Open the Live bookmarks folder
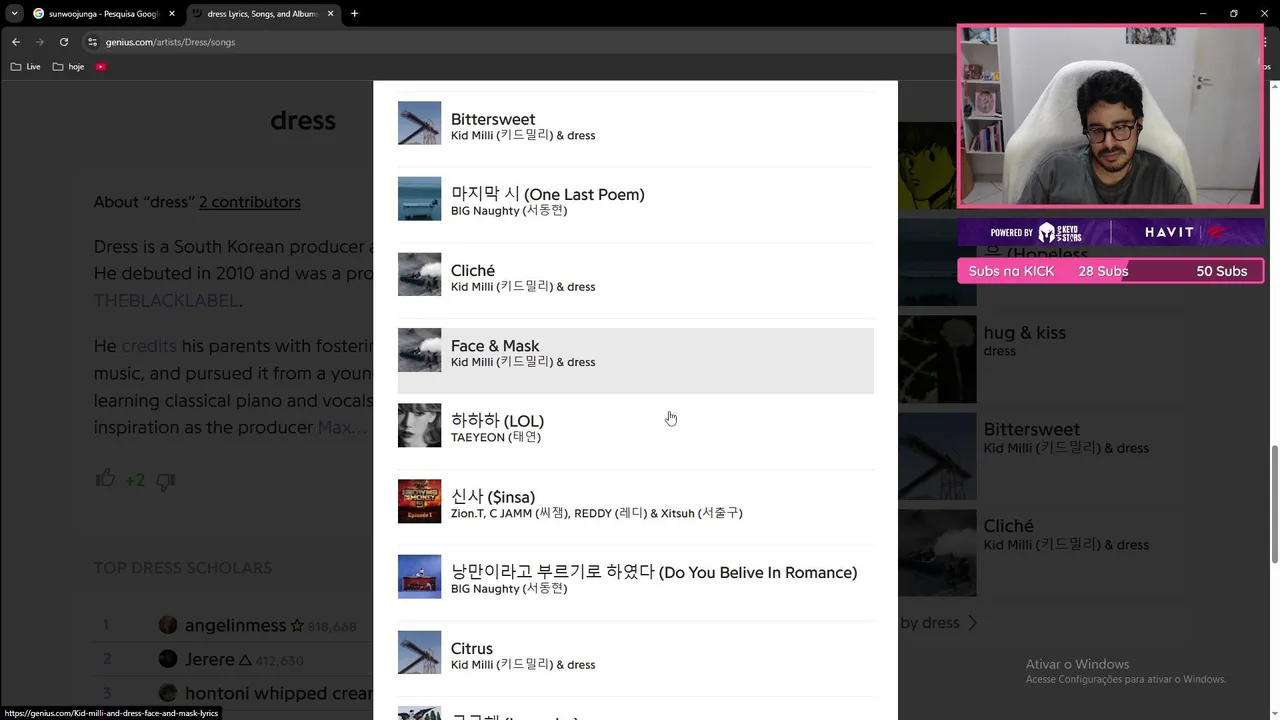 [26, 67]
